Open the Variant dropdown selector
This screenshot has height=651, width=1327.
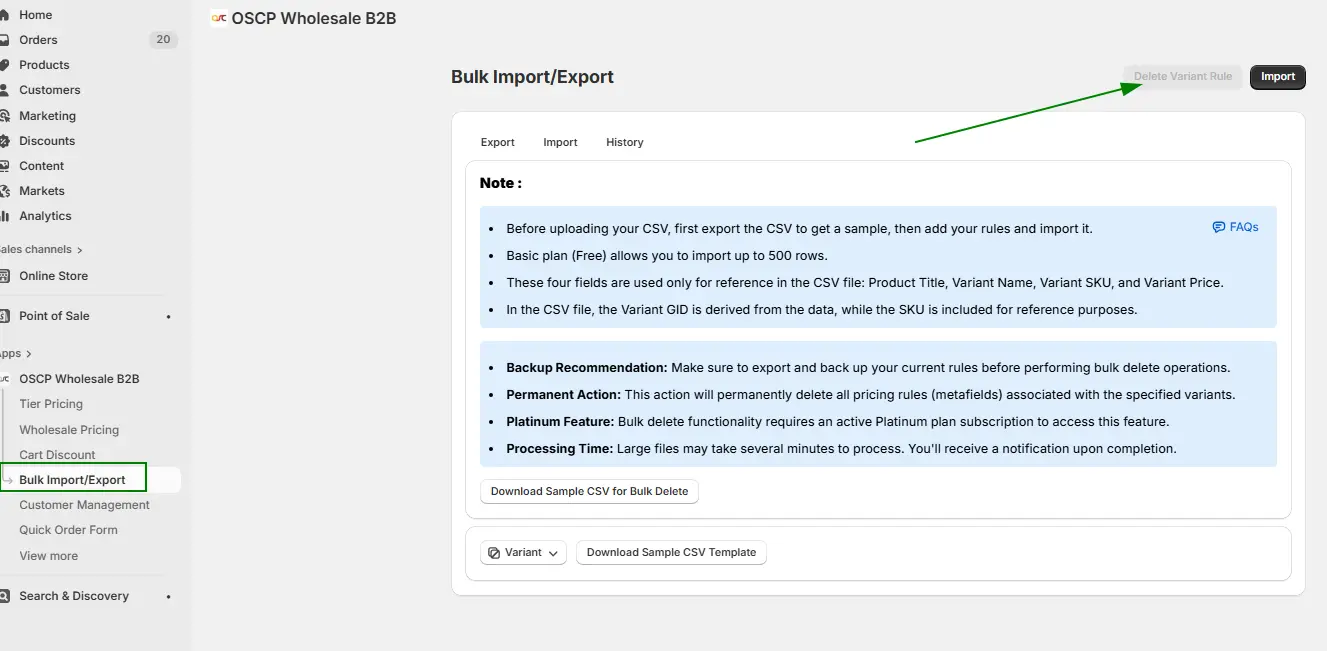[523, 553]
